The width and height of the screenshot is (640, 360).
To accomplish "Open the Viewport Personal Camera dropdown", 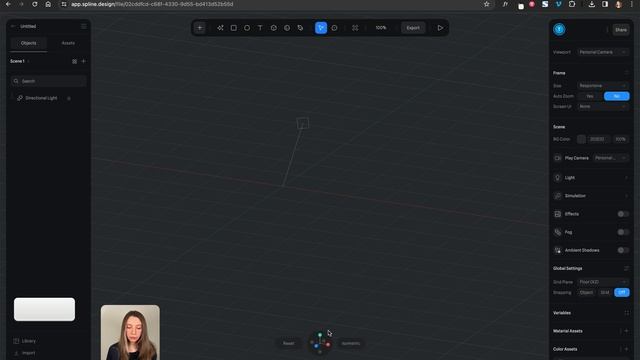I will click(603, 52).
